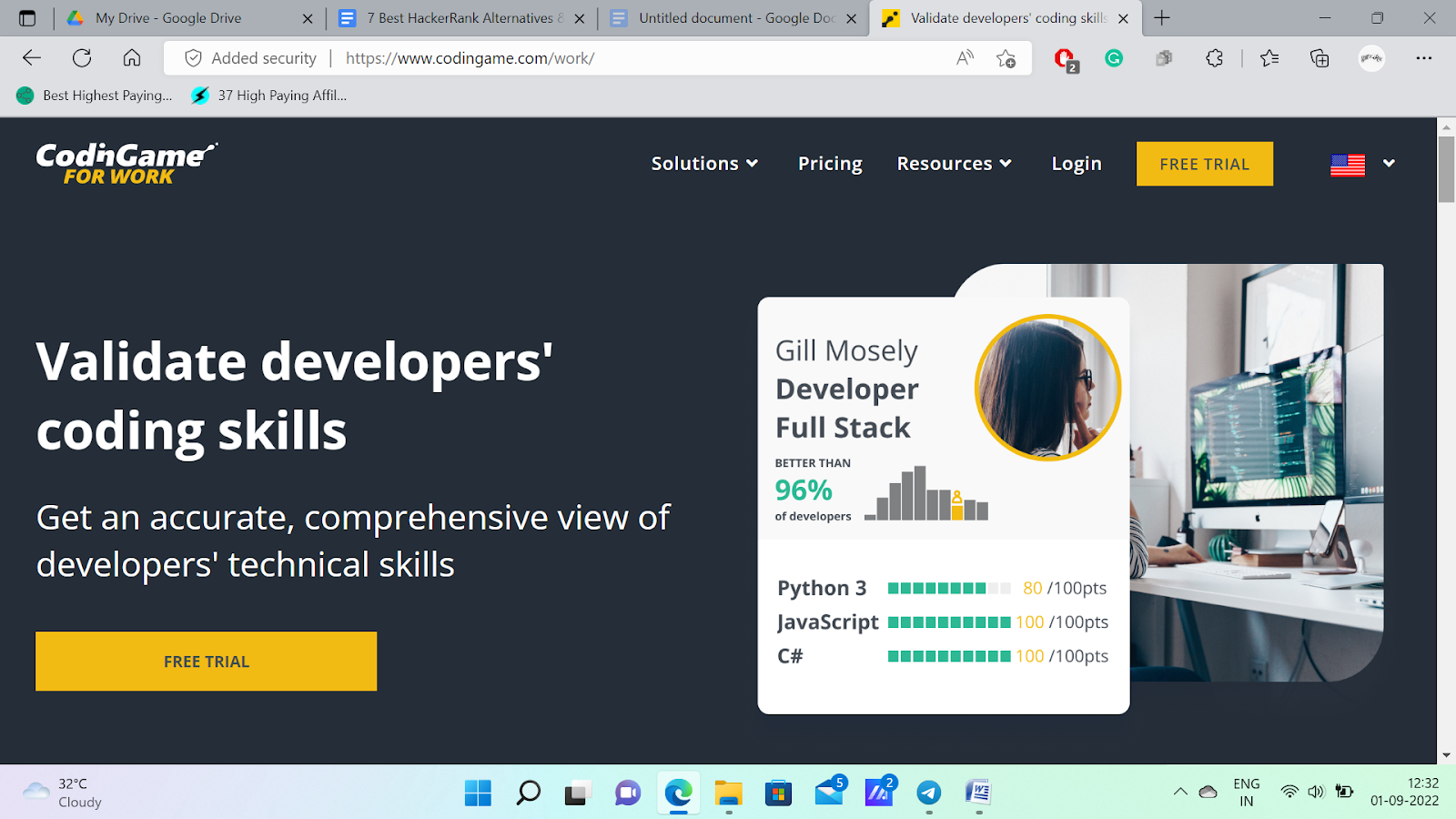Screen dimensions: 1456x819
Task: Click the Added security shield icon
Action: (193, 58)
